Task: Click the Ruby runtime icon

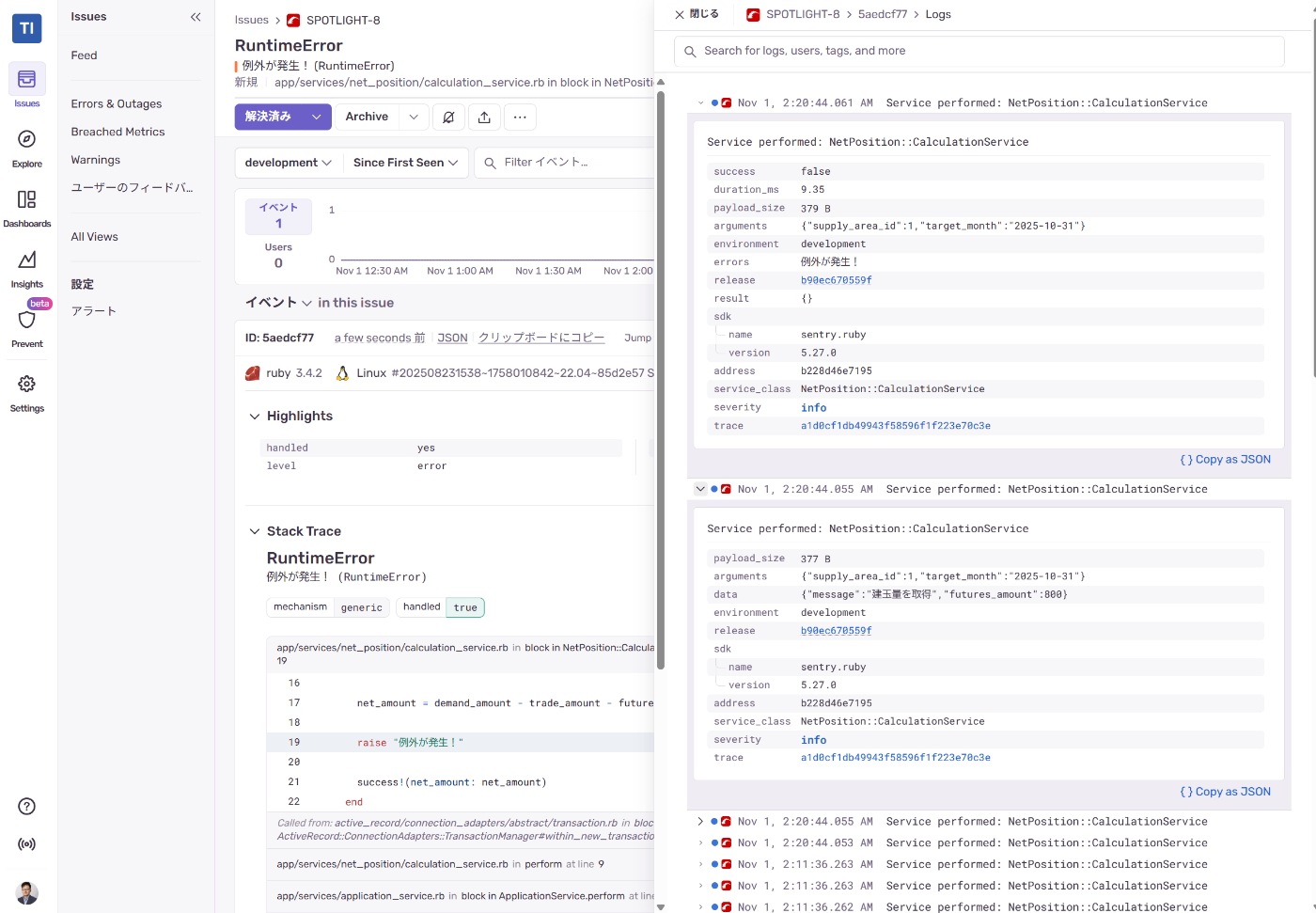Action: [x=252, y=373]
